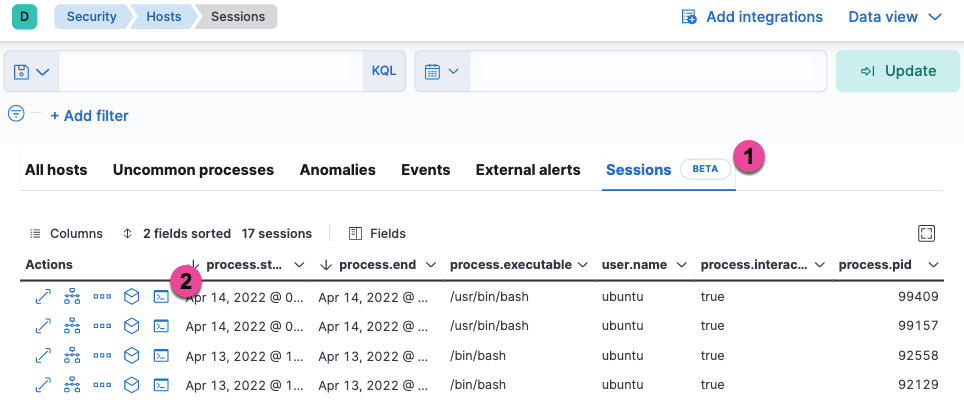The image size is (964, 404).
Task: Click the cube icon in fourth row
Action: click(x=131, y=384)
